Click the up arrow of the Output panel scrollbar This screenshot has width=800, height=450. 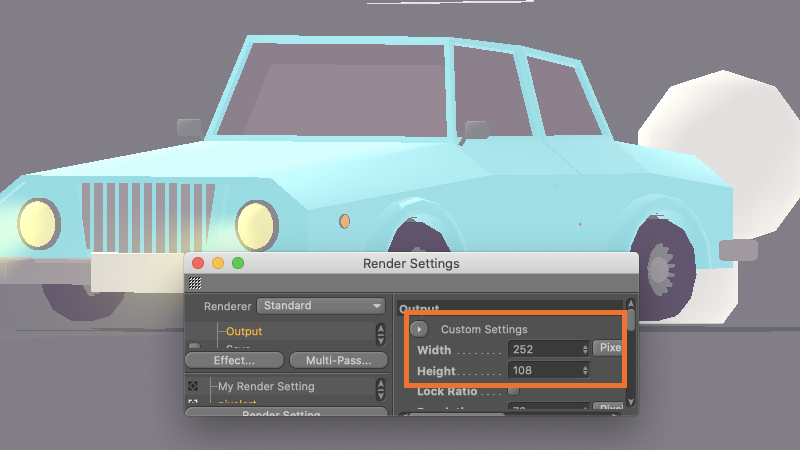(631, 304)
